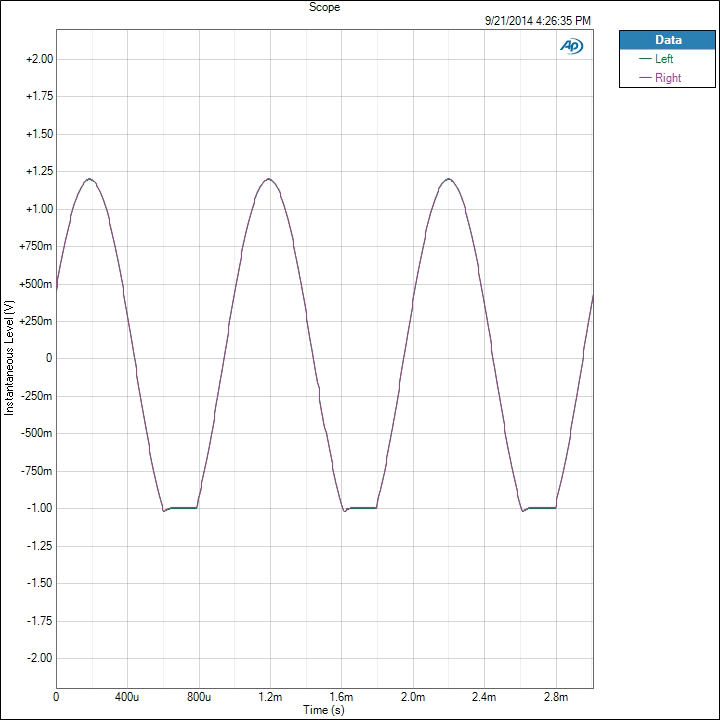Click the +2.00 Y-axis tick label

(39, 59)
